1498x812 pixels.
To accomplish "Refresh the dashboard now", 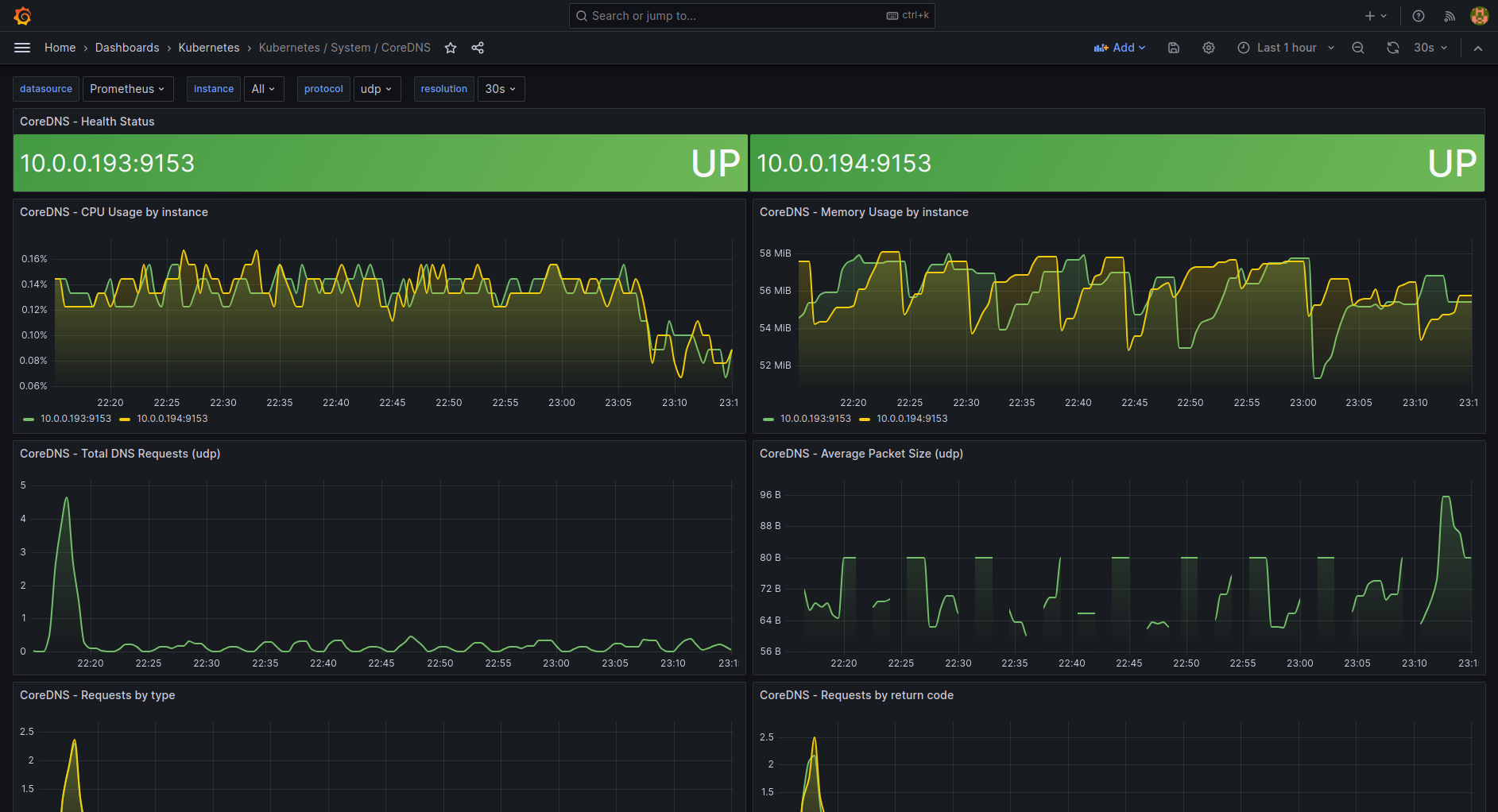I will pyautogui.click(x=1393, y=48).
